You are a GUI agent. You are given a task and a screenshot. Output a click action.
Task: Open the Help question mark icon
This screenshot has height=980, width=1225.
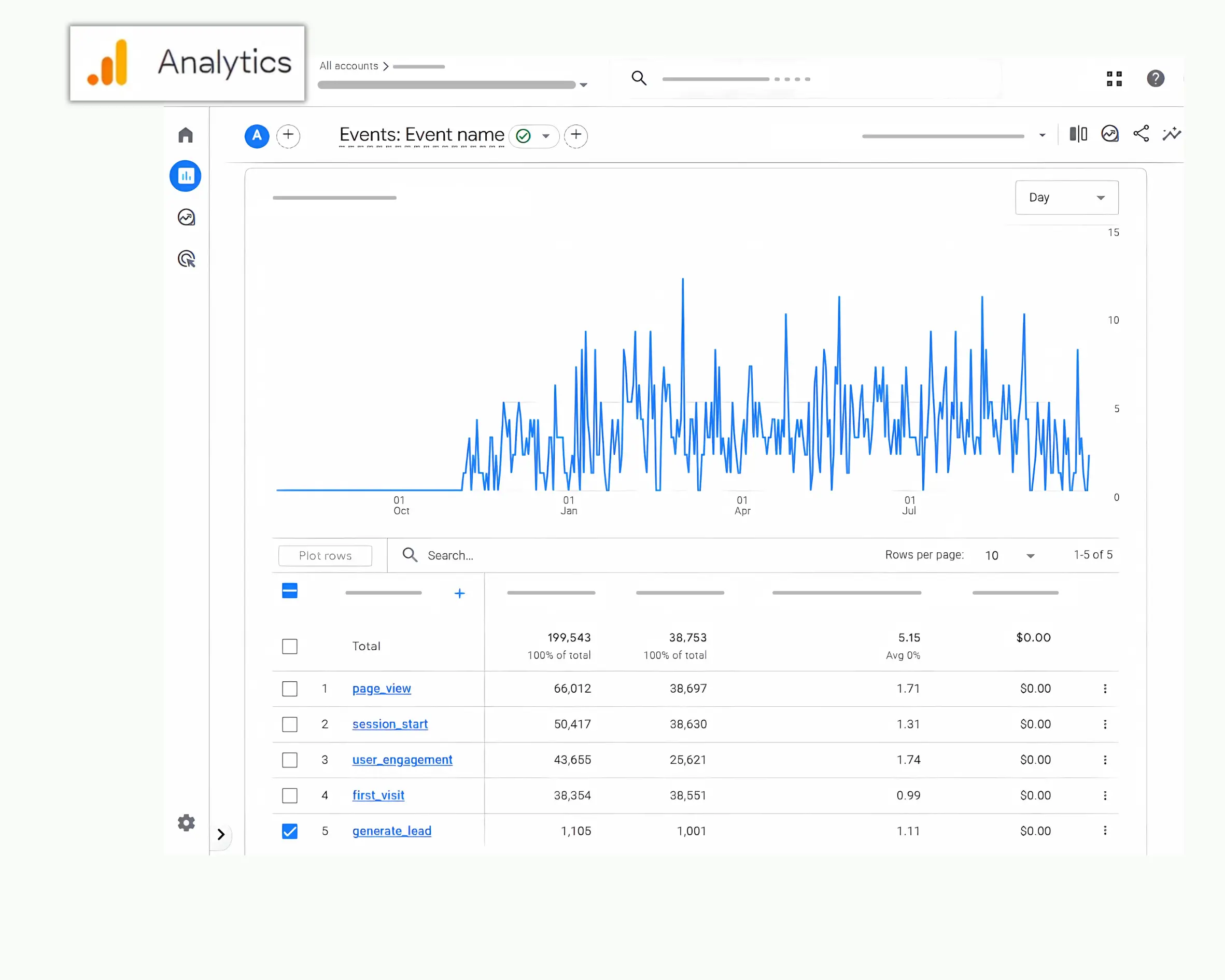click(x=1155, y=78)
